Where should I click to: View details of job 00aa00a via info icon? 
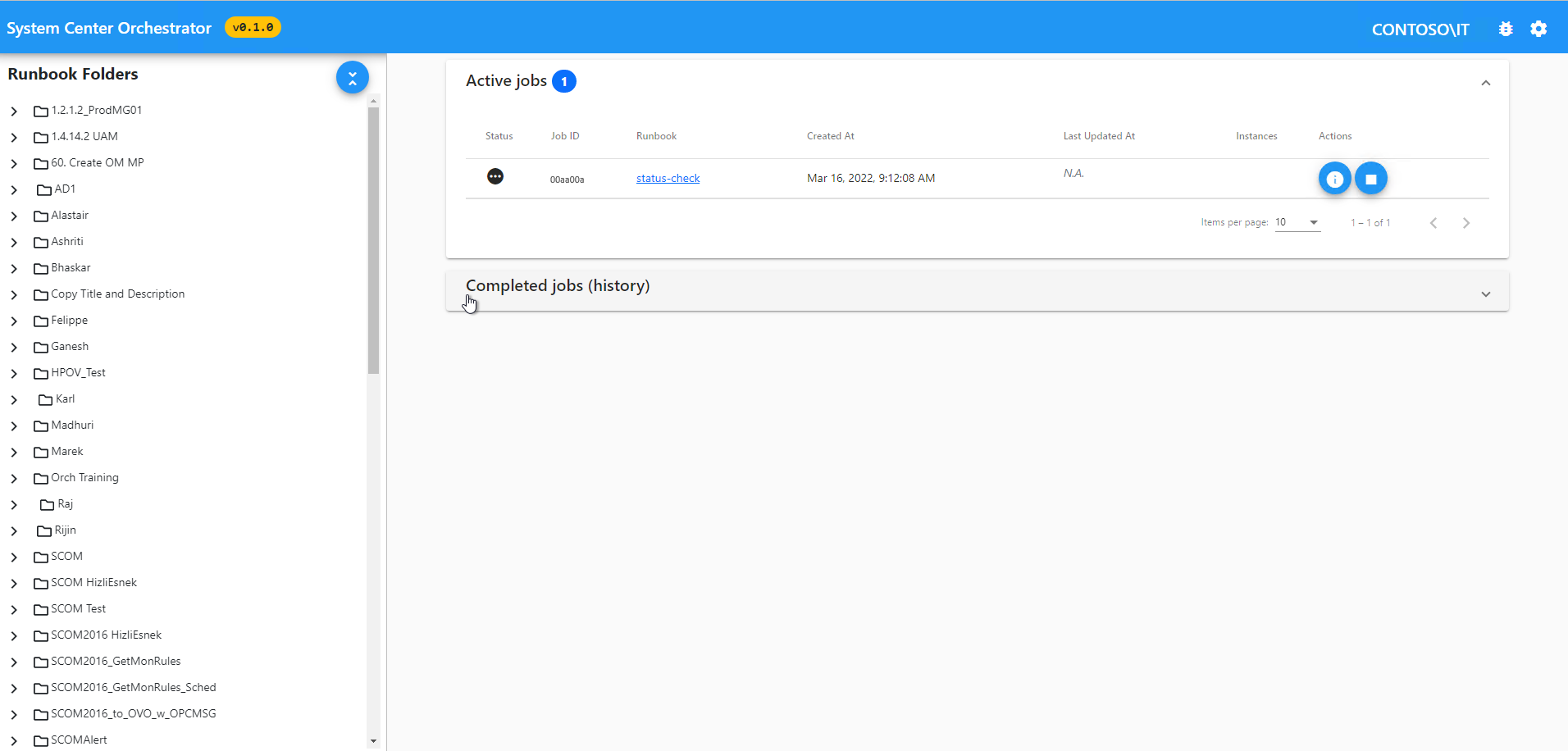(1334, 178)
